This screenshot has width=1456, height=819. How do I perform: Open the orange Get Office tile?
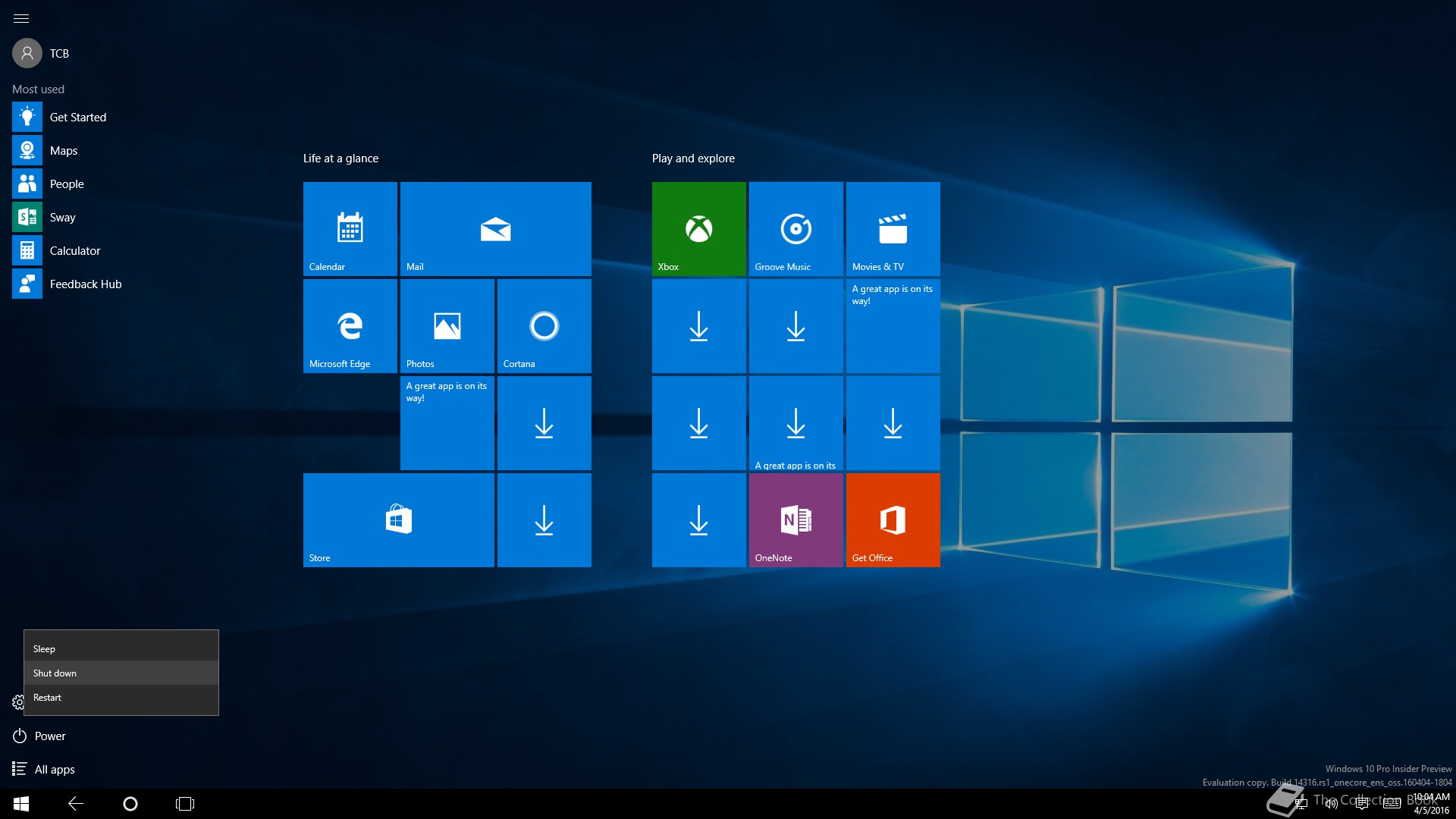[x=893, y=520]
